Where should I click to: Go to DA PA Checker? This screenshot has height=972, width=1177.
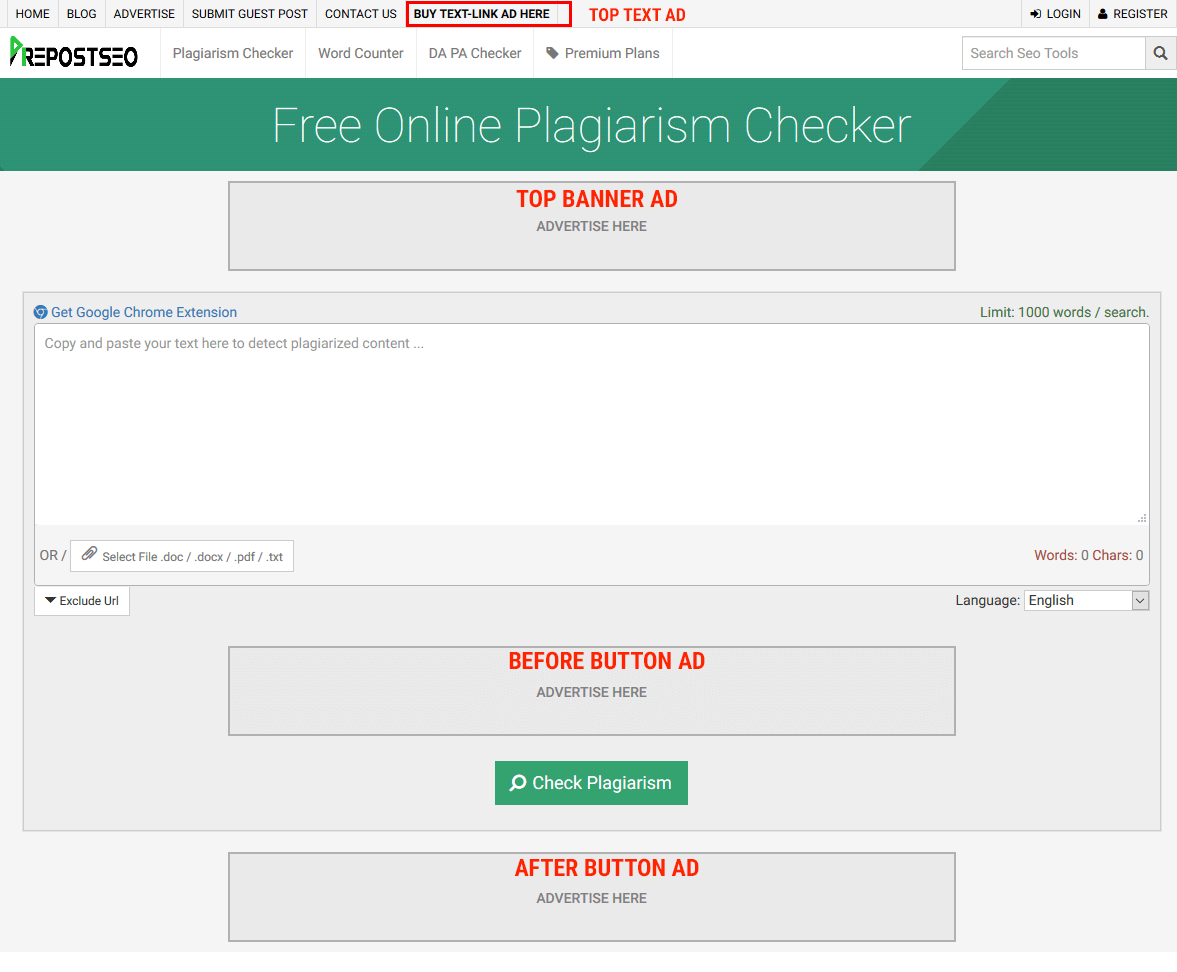[475, 53]
